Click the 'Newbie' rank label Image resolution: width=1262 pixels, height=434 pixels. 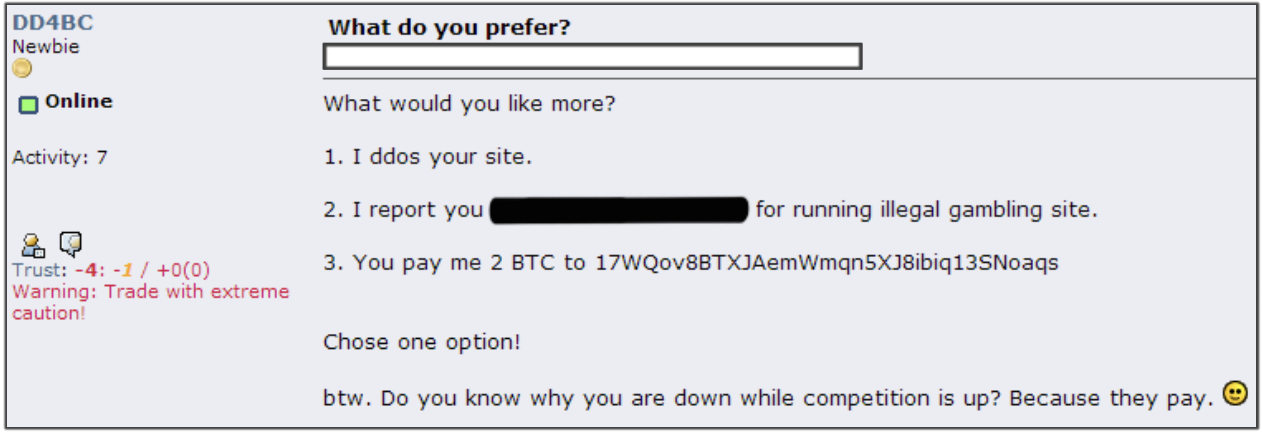click(x=45, y=47)
